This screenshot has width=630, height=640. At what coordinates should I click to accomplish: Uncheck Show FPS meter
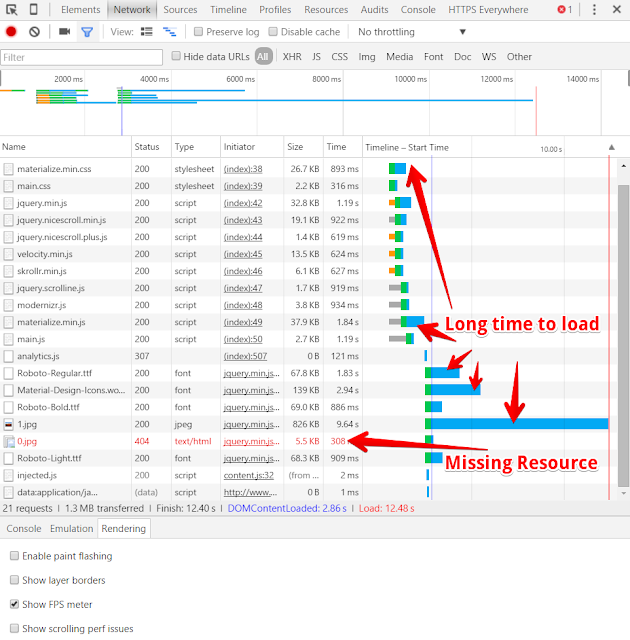[14, 604]
